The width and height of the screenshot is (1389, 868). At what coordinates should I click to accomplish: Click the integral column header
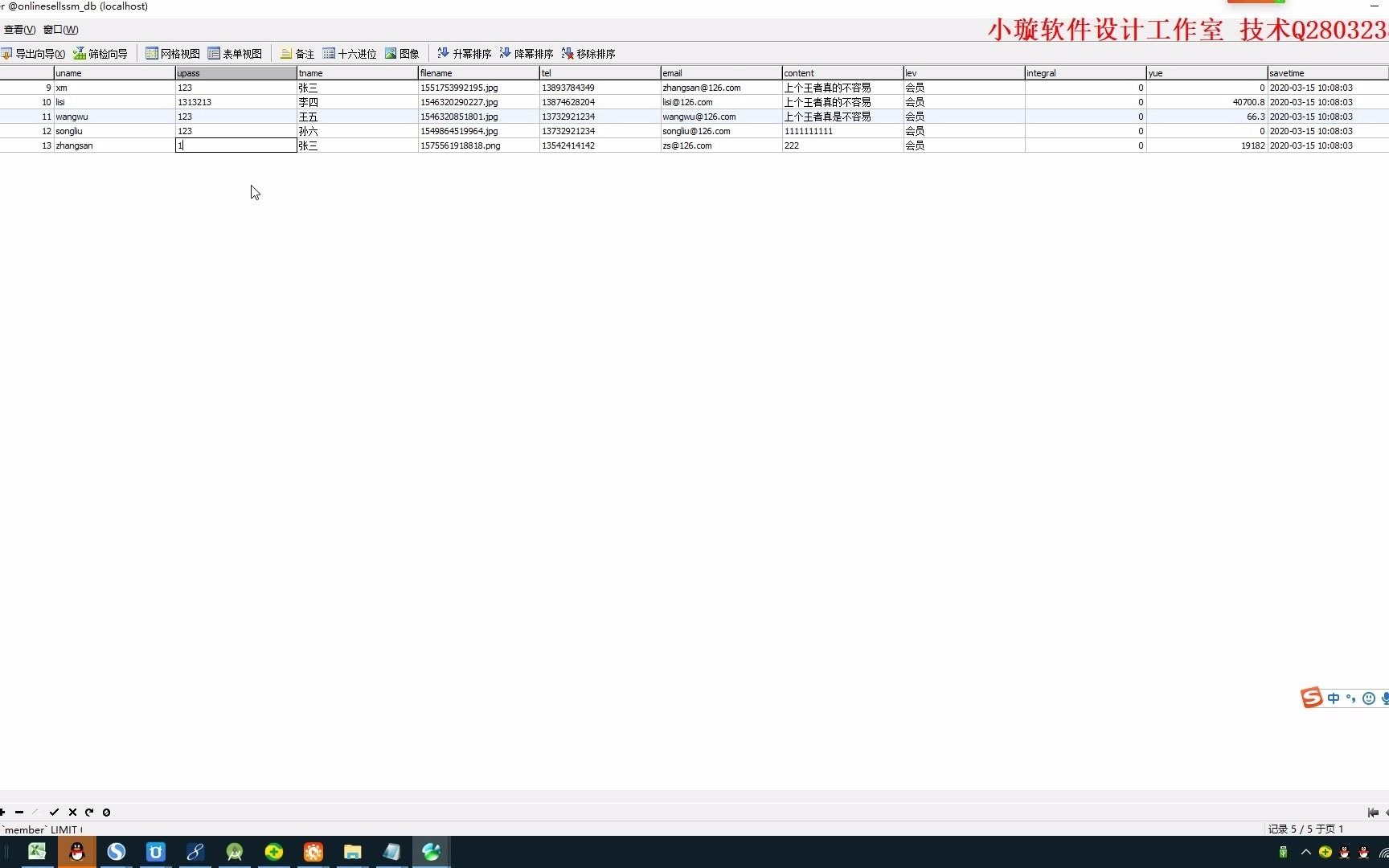[x=1085, y=73]
